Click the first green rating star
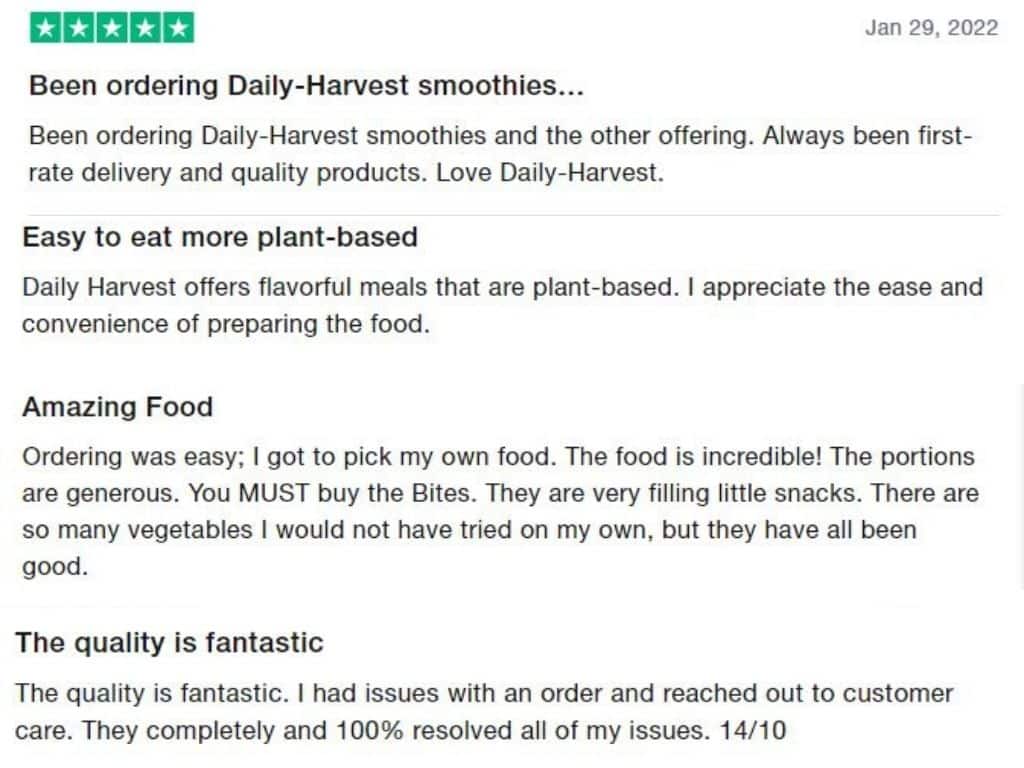 46,28
